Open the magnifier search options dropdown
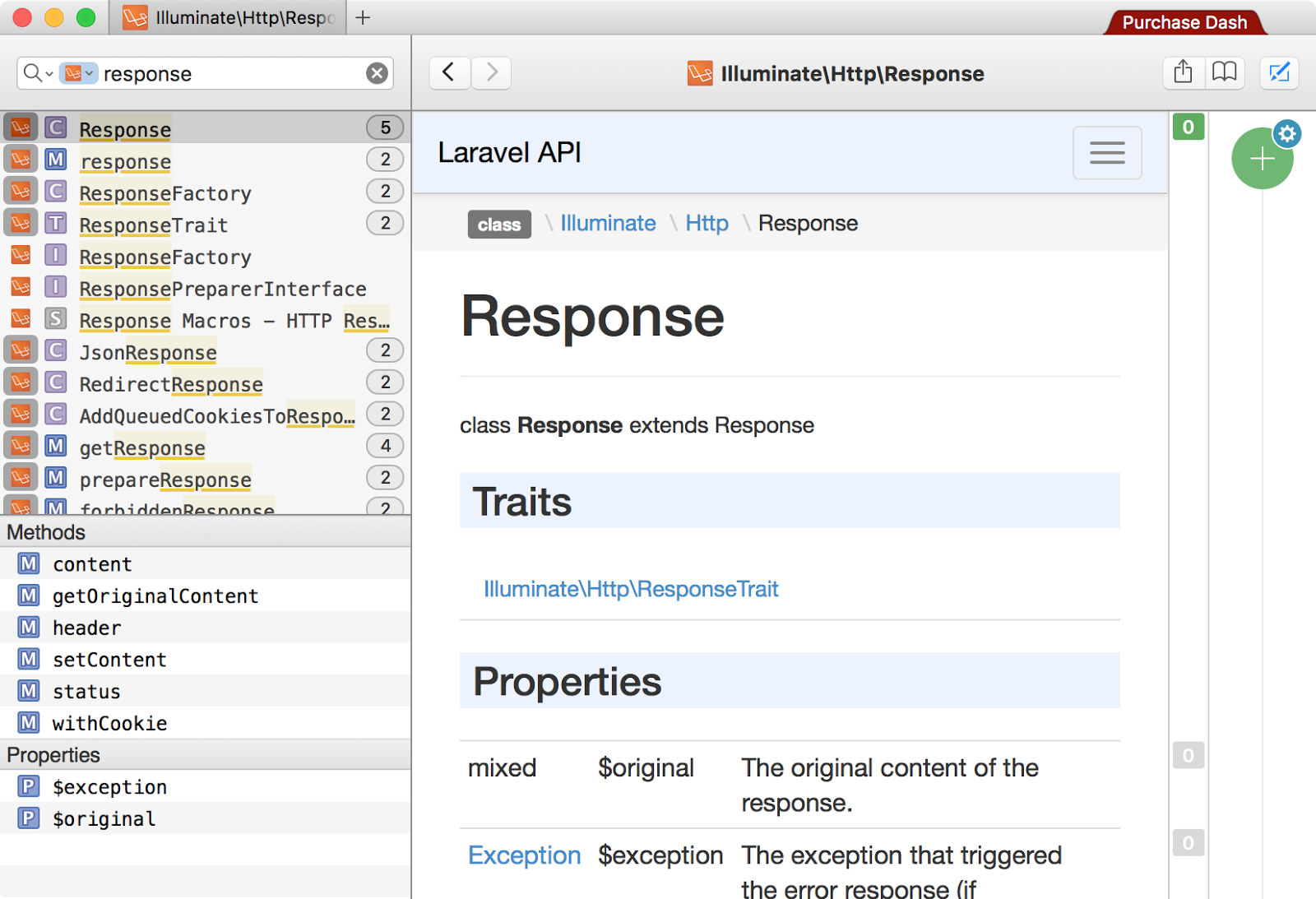The height and width of the screenshot is (899, 1316). (37, 74)
